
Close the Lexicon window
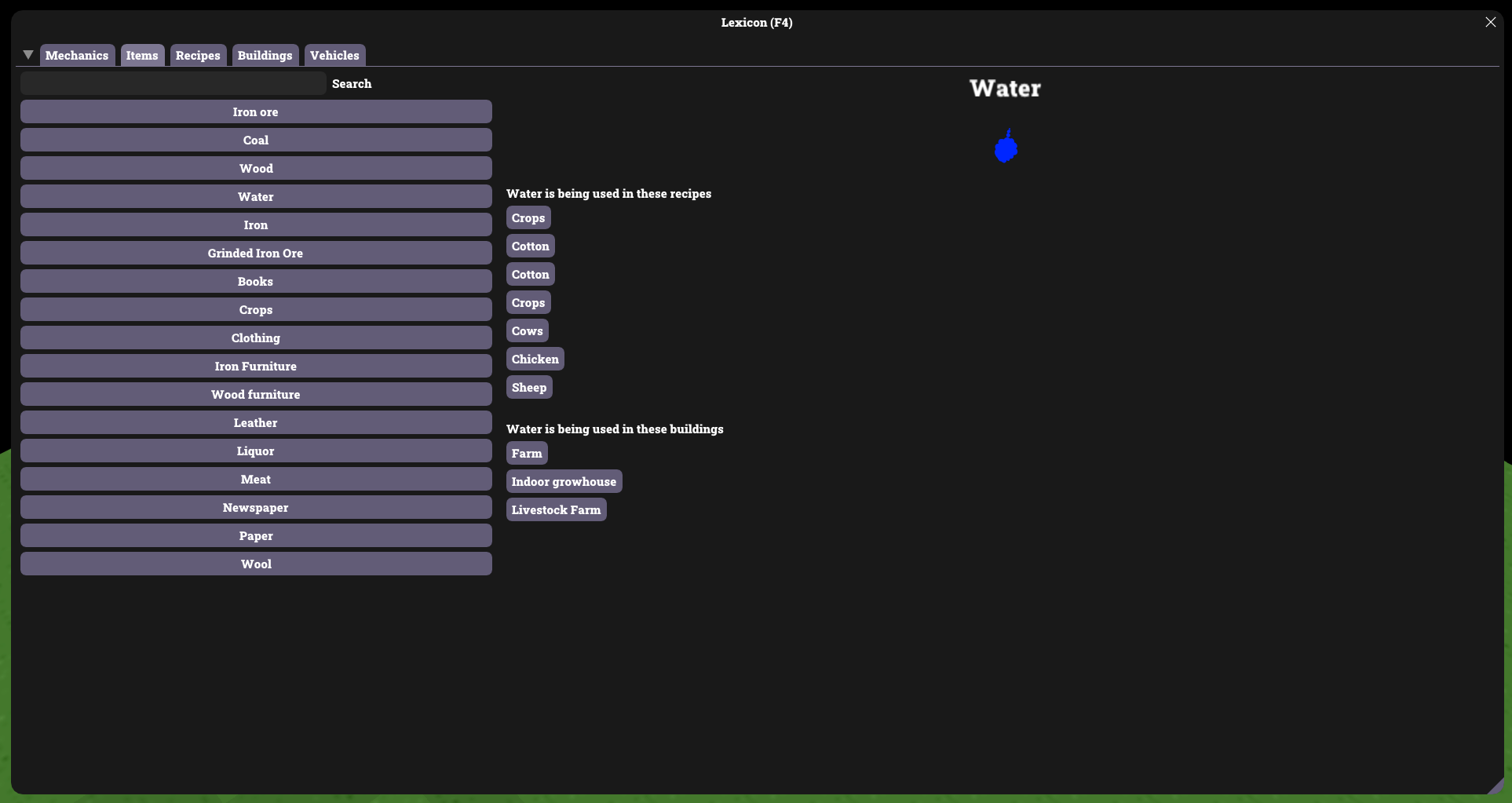(x=1490, y=22)
